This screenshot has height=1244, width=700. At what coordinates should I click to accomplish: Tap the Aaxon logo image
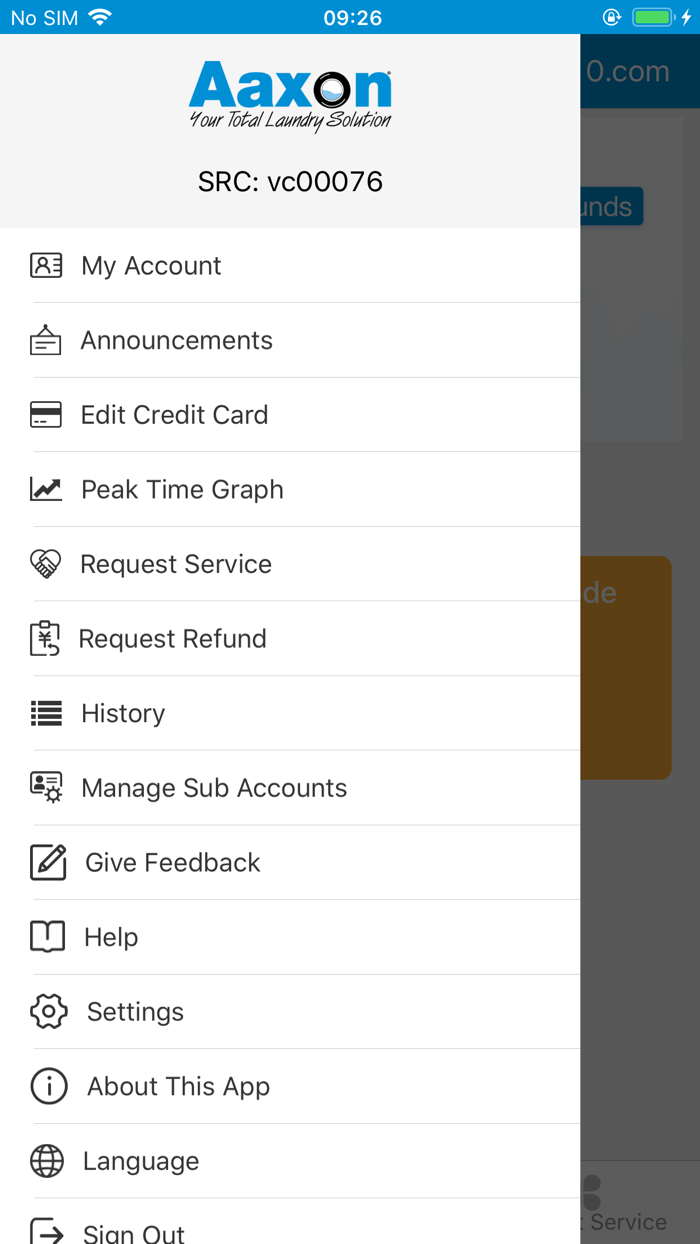click(x=290, y=93)
